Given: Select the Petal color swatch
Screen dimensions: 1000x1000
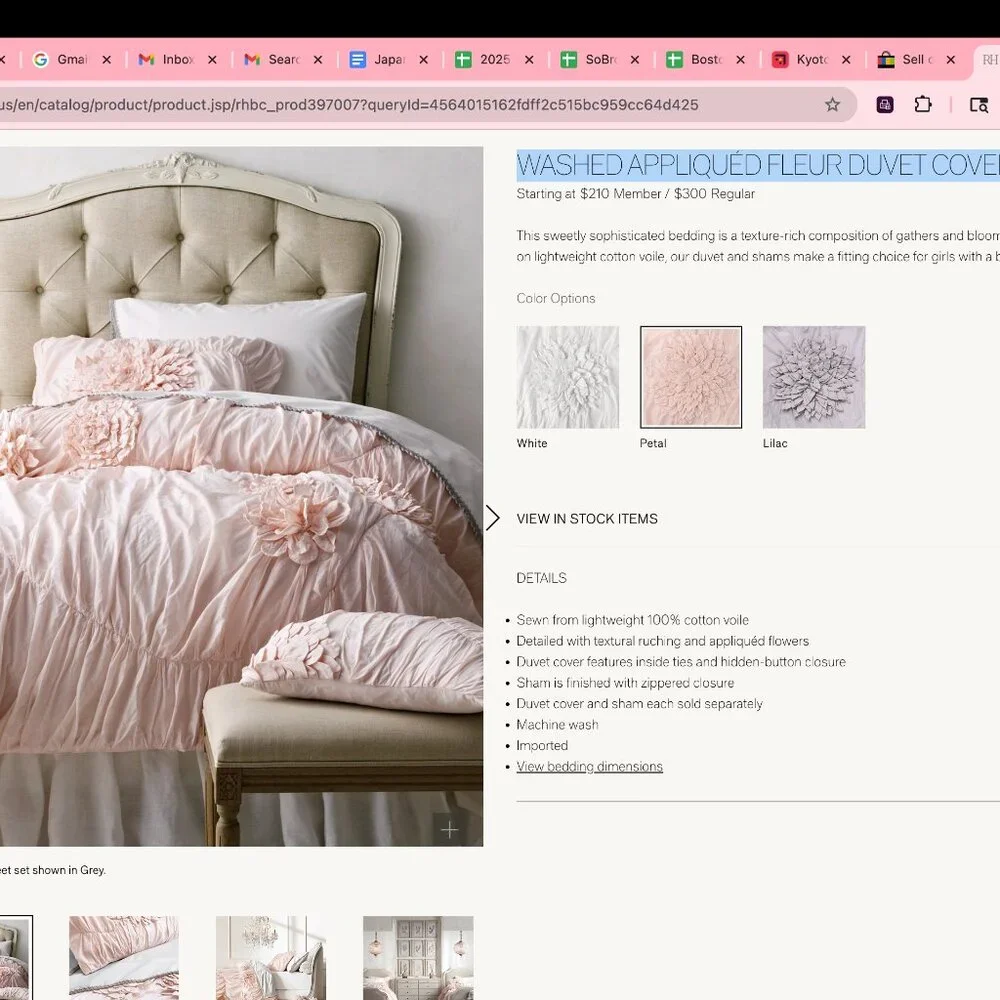Looking at the screenshot, I should click(x=691, y=377).
